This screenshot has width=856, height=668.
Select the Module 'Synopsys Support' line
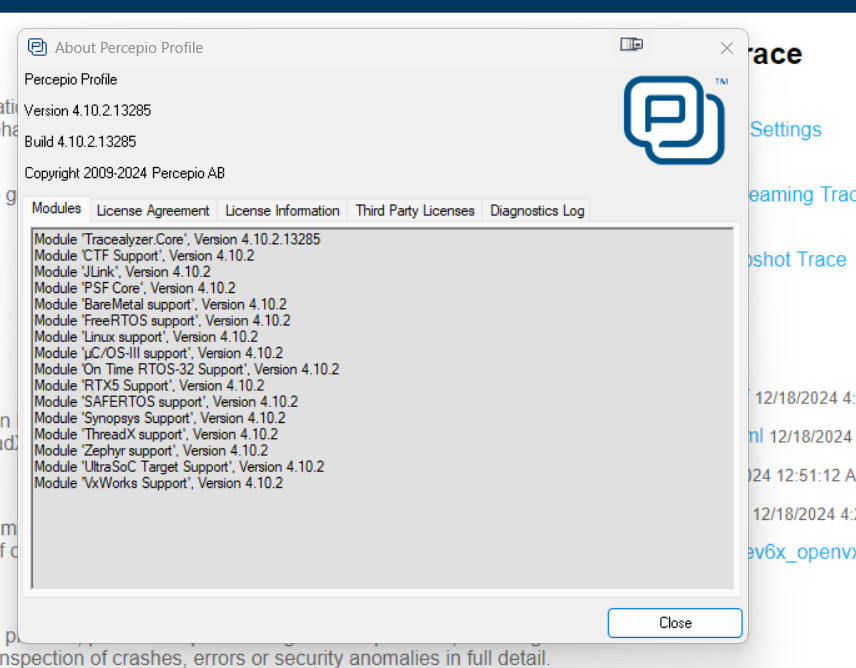(159, 419)
